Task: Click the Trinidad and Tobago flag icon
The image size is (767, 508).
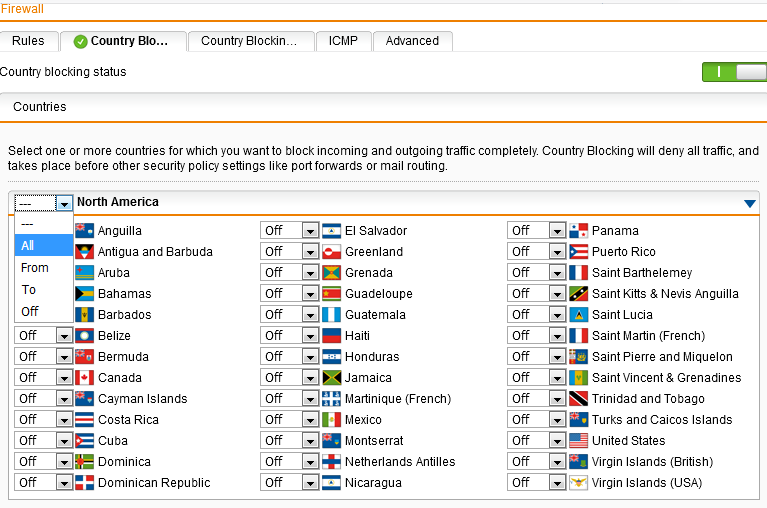Action: (x=578, y=399)
